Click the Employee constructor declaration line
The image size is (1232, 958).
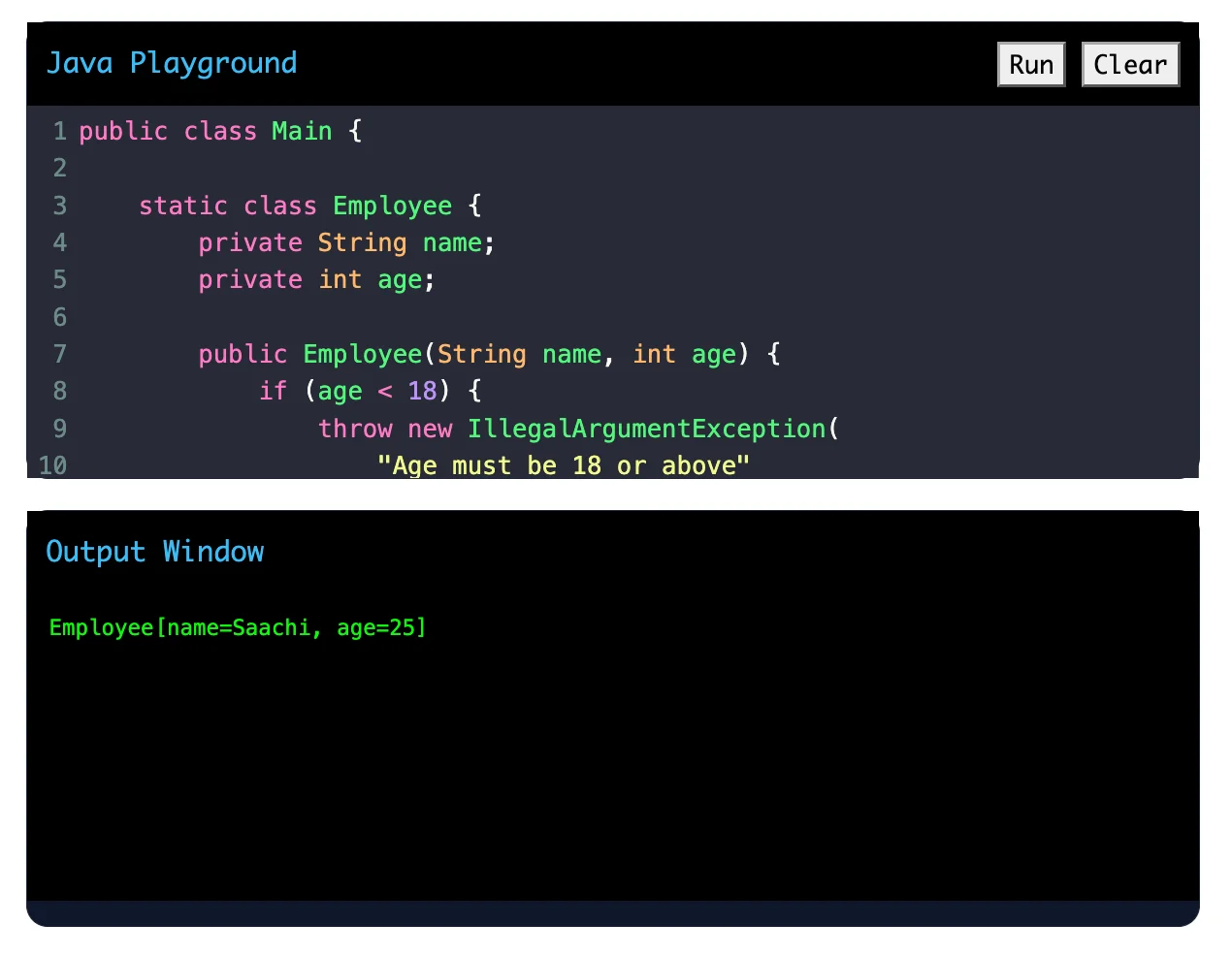[490, 354]
